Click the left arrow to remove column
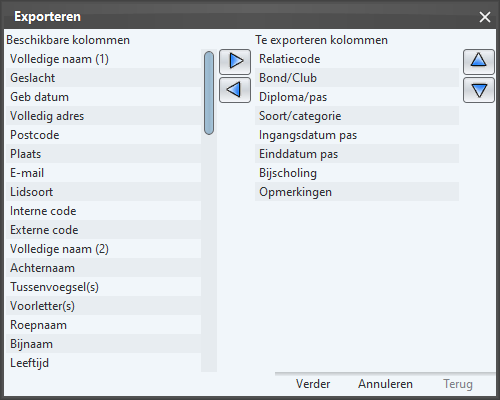 [235, 90]
